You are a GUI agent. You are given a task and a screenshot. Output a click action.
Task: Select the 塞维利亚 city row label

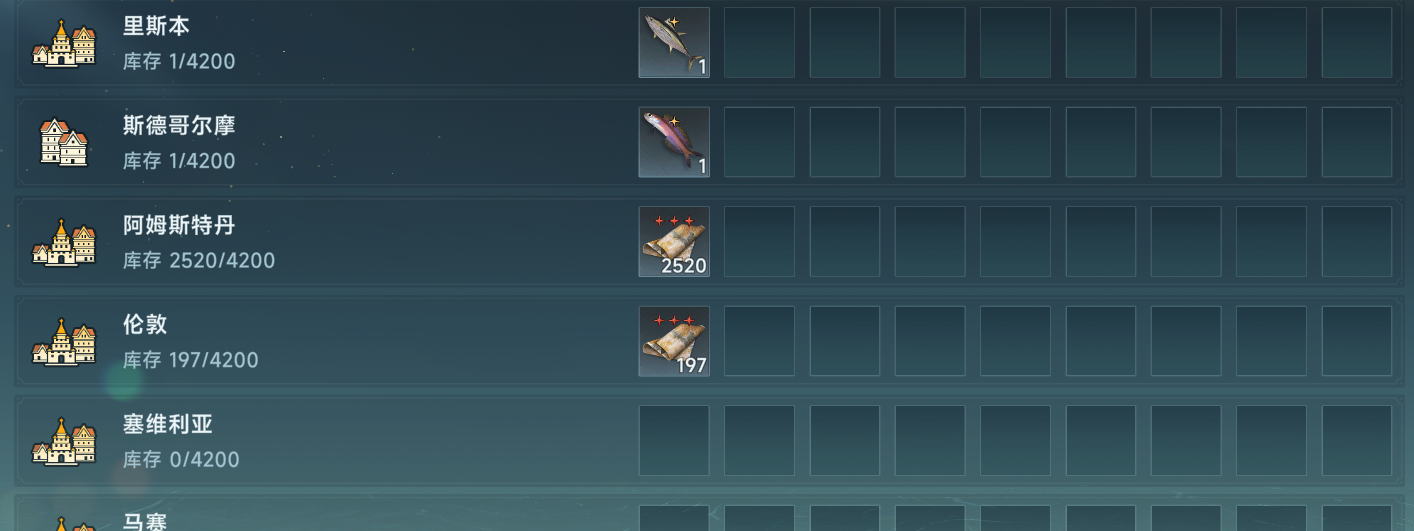[x=168, y=424]
